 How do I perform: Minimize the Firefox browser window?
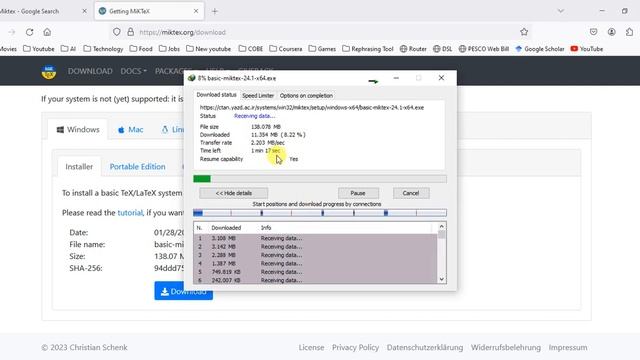point(602,11)
